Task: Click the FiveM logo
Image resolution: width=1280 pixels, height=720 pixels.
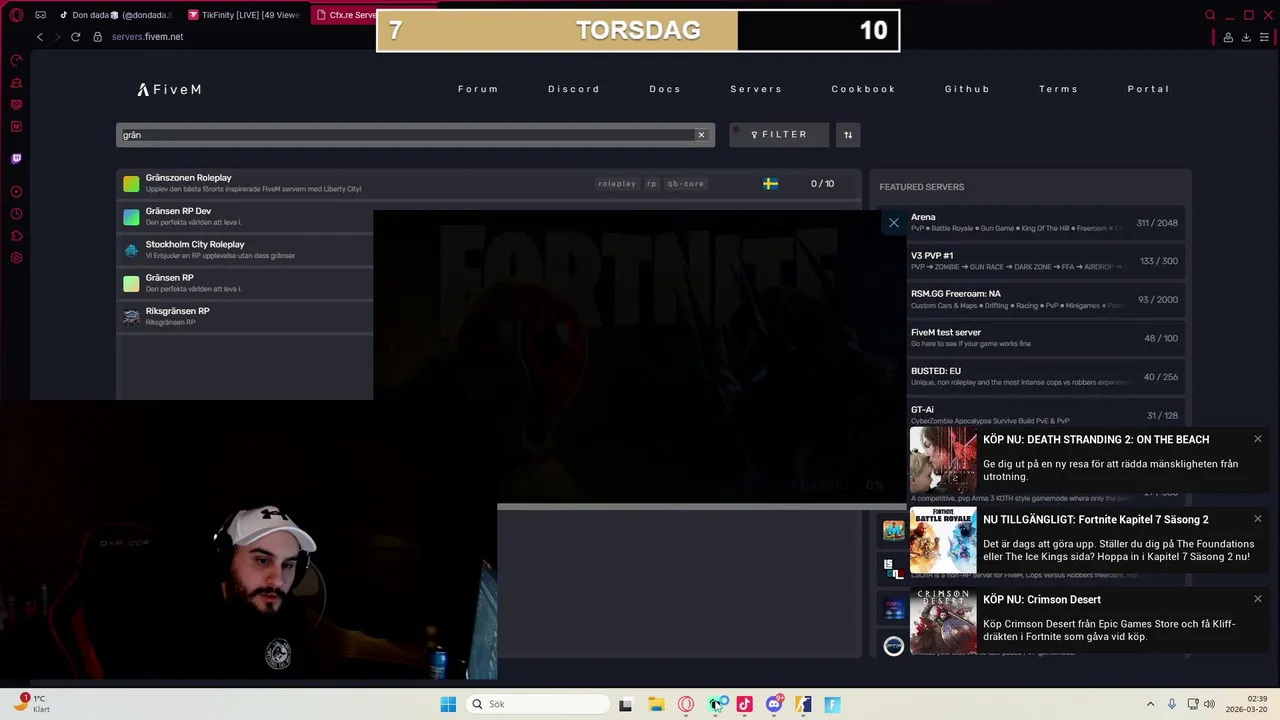Action: tap(169, 89)
